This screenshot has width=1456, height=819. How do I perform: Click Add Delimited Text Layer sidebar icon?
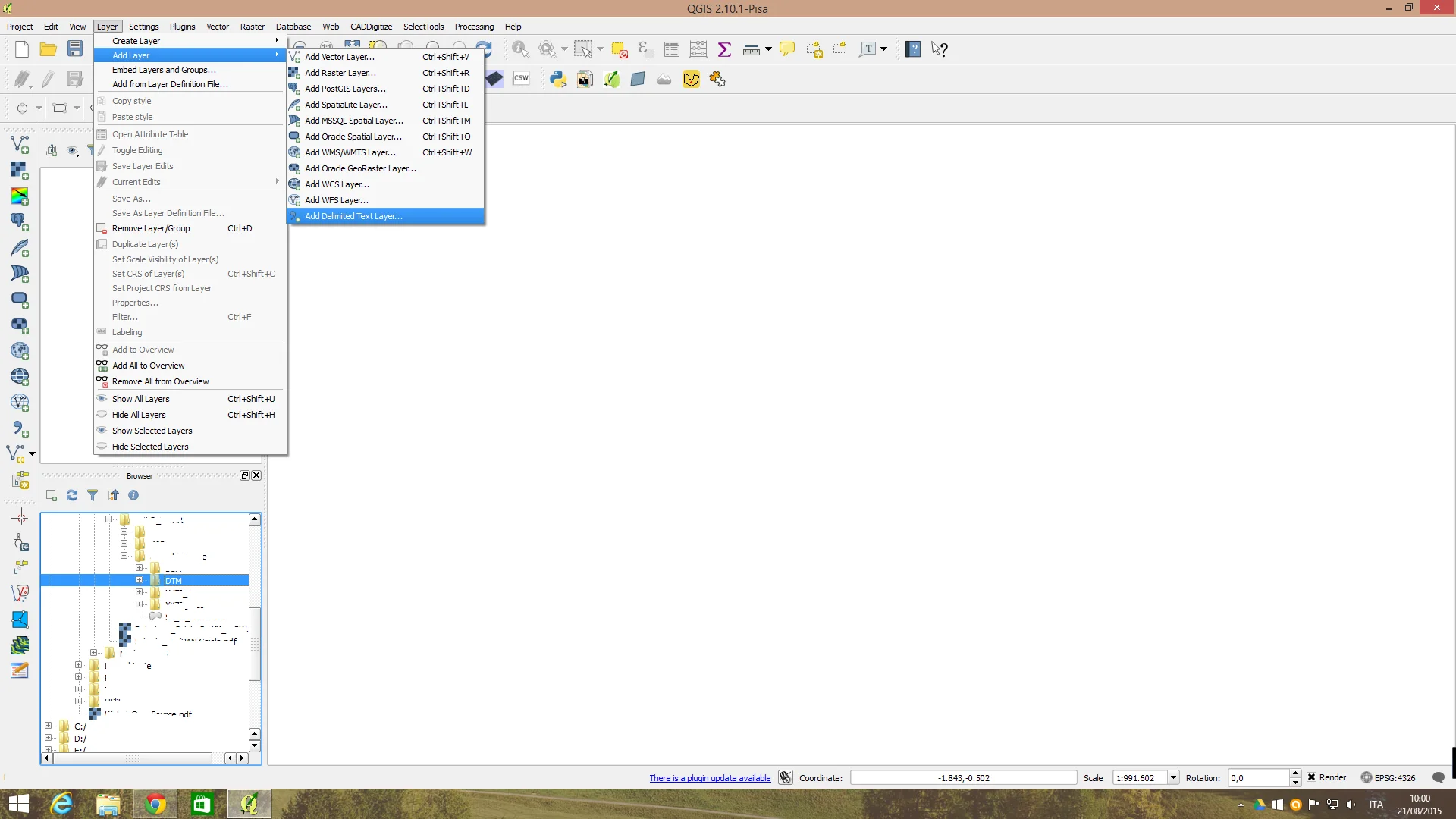coord(20,428)
